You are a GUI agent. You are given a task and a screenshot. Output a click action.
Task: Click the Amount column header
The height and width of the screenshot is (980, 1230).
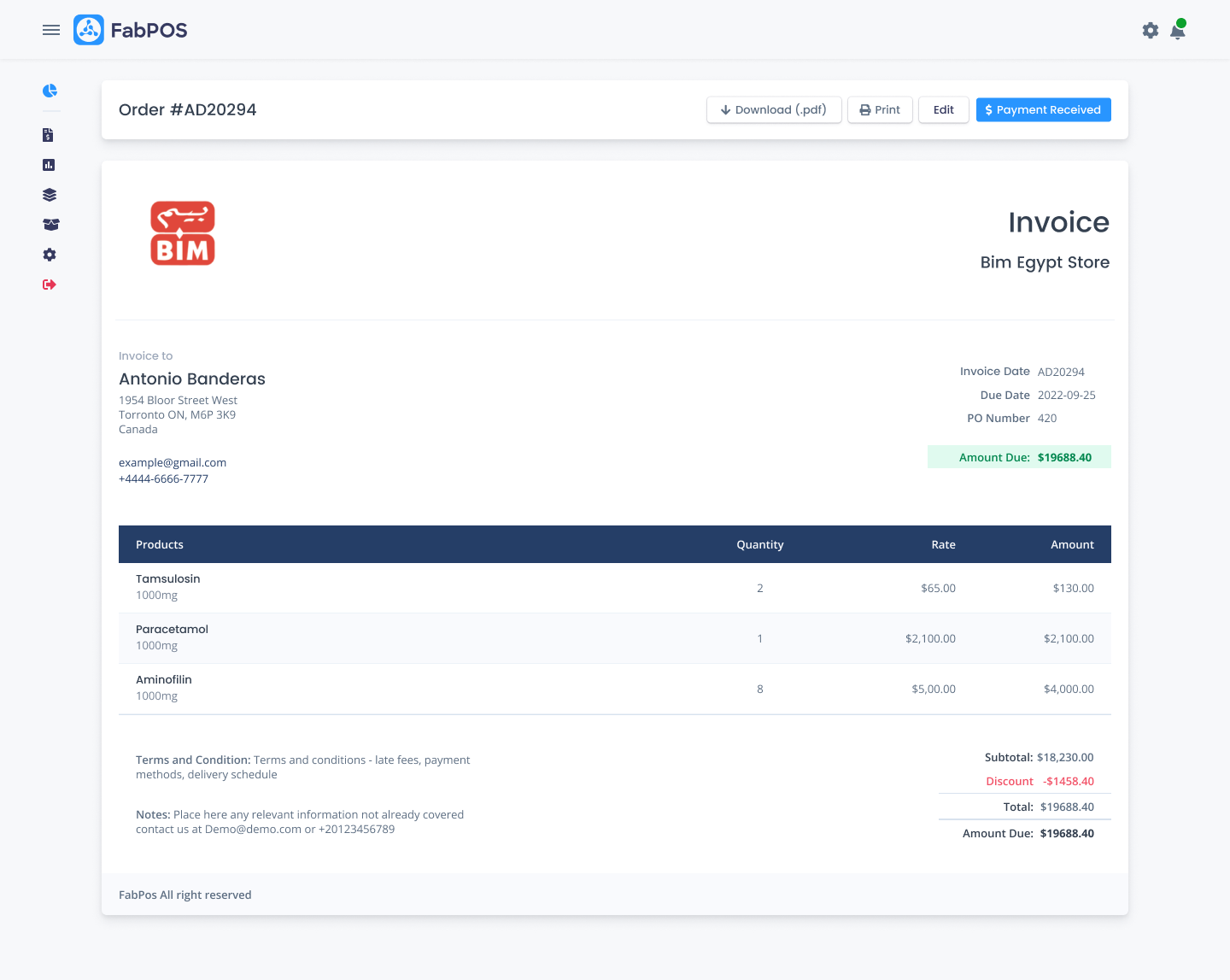pos(1072,544)
